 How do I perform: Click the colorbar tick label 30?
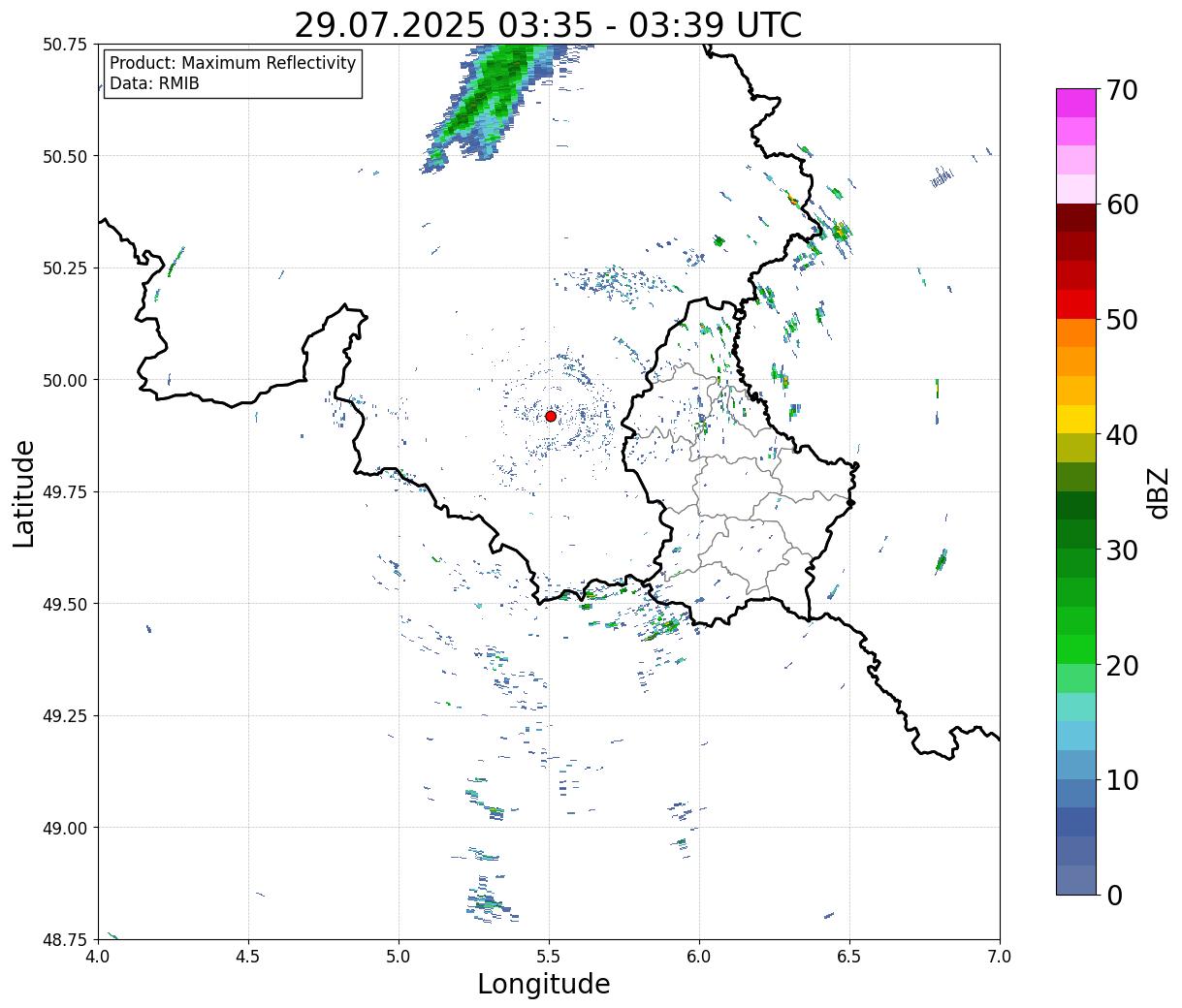pos(1121,550)
